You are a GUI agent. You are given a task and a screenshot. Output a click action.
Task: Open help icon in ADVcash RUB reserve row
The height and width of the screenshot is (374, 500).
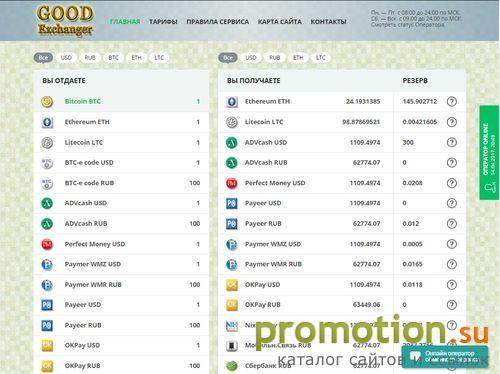coord(452,163)
